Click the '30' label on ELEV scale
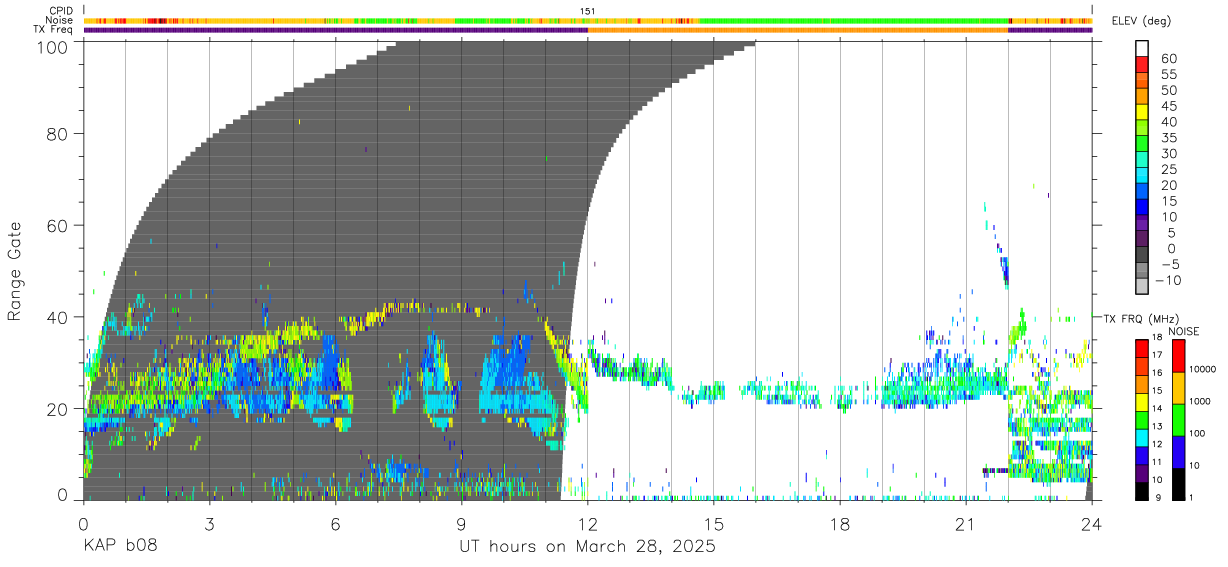 tap(1168, 153)
